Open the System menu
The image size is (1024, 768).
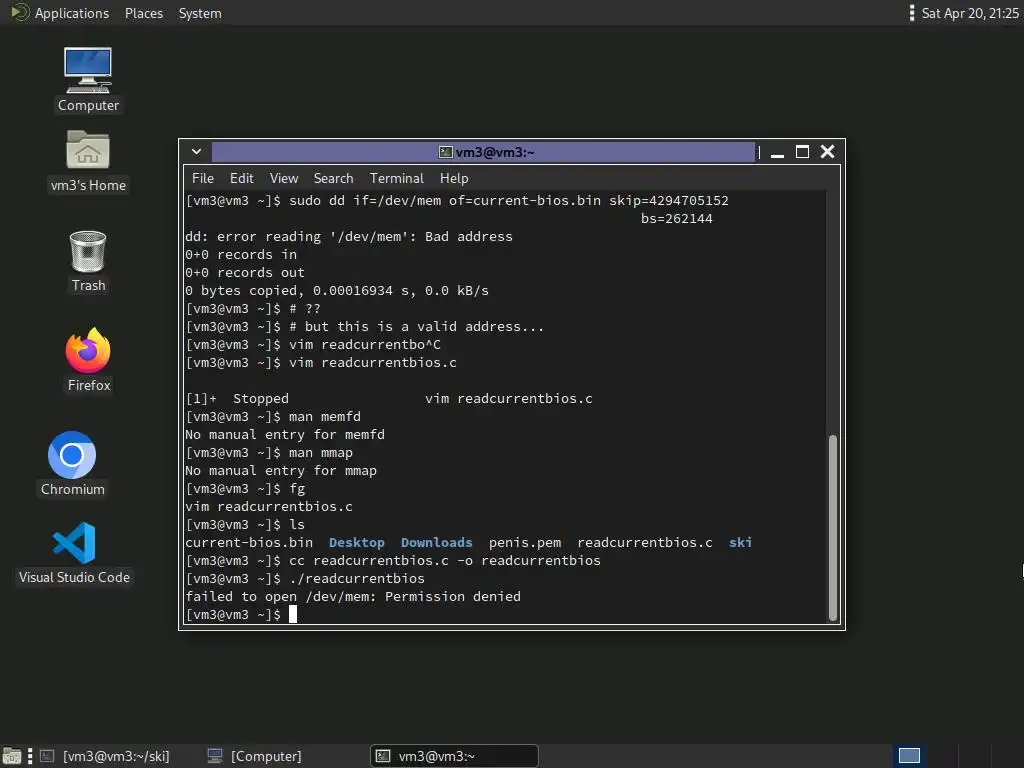pos(200,13)
